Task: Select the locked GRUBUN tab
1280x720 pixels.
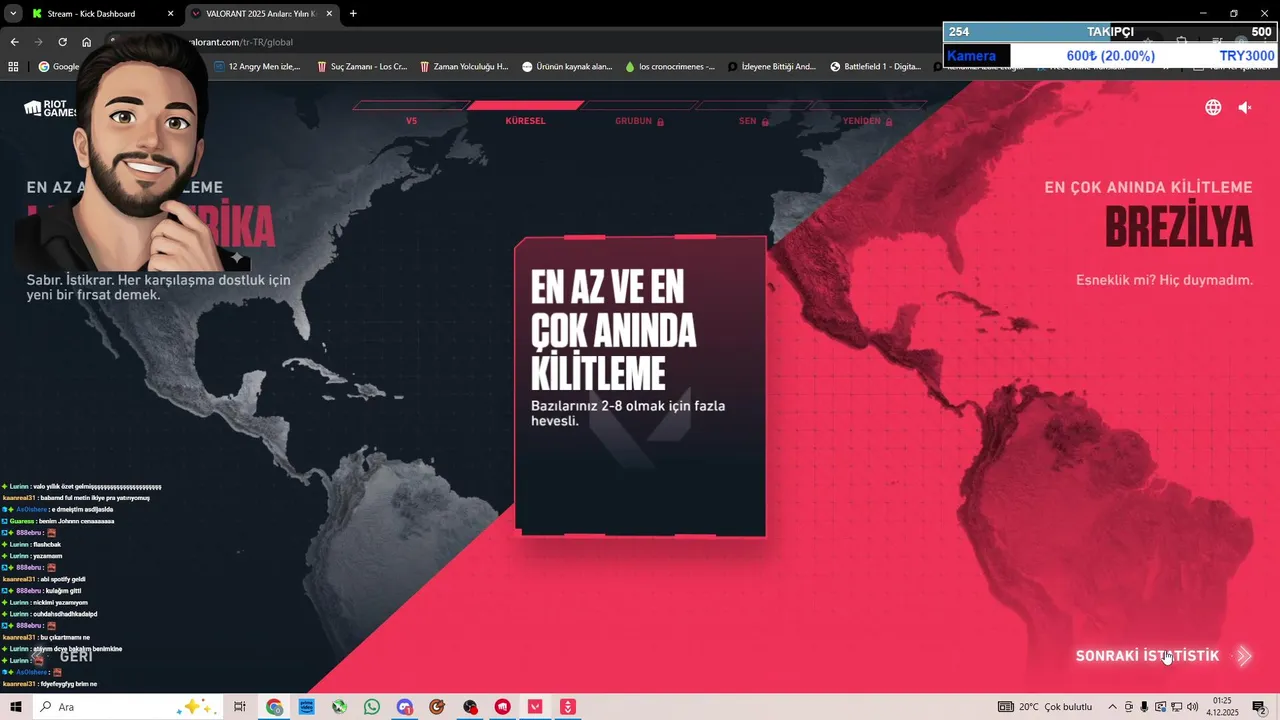Action: tap(639, 121)
